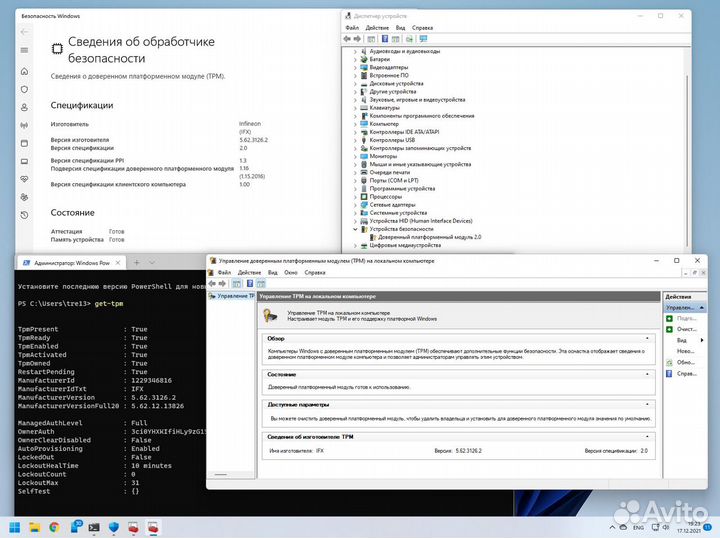
Task: Open Вид menu in Device Manager
Action: click(x=400, y=28)
